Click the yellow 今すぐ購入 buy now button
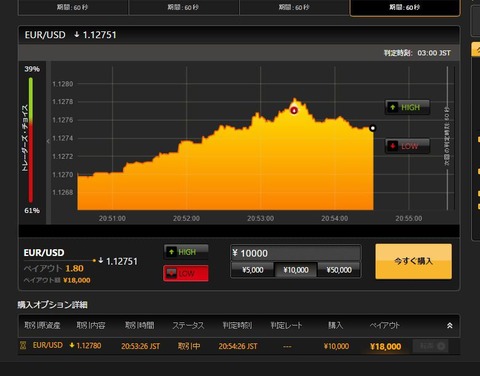 coord(414,261)
